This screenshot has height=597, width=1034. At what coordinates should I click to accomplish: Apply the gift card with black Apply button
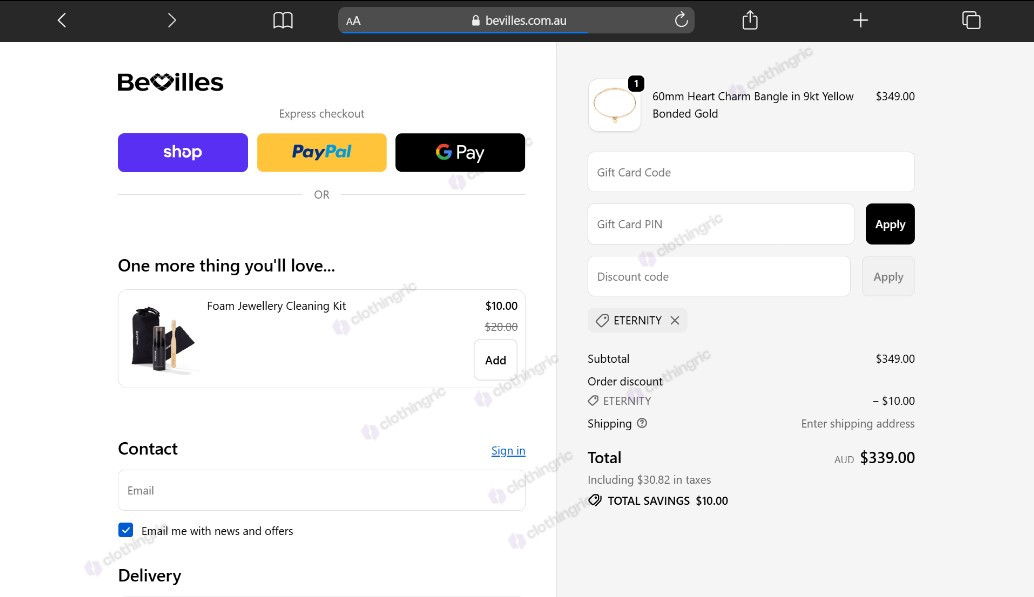coord(890,224)
